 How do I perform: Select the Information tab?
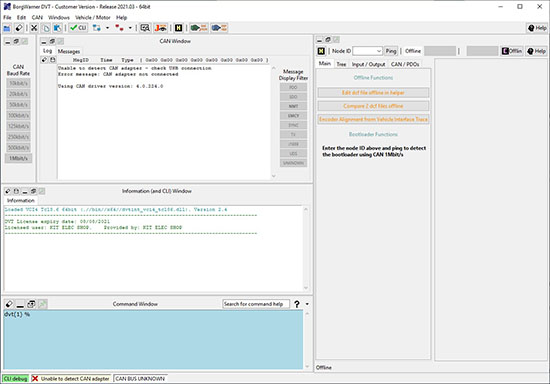pos(21,200)
